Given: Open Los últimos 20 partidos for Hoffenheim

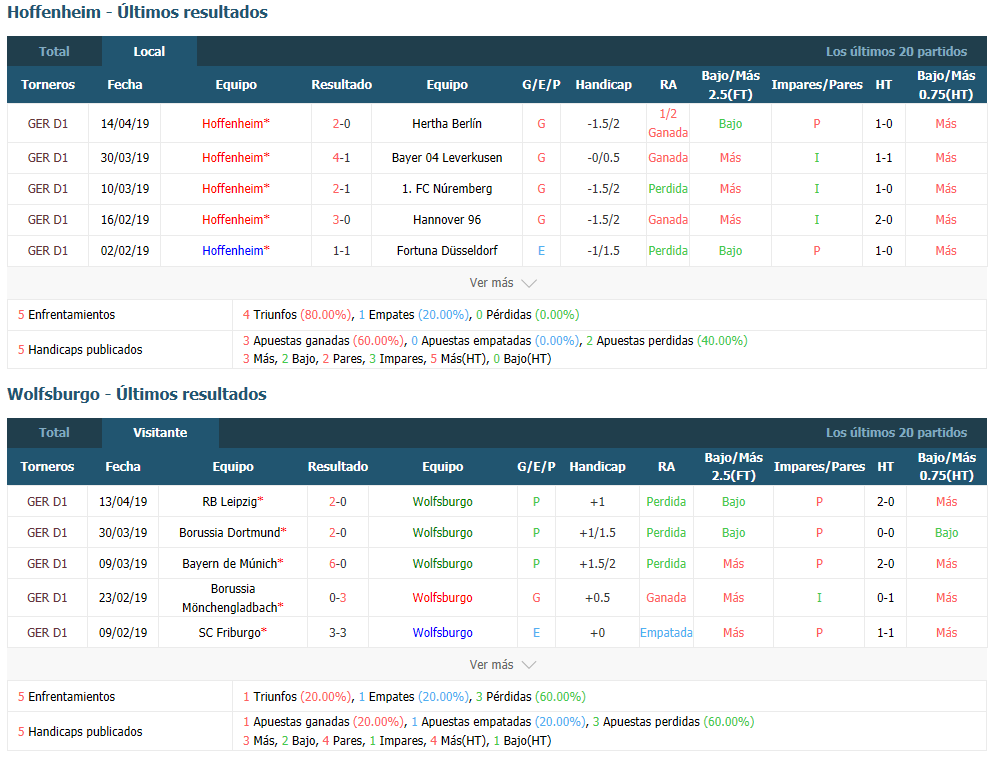Looking at the screenshot, I should pyautogui.click(x=896, y=52).
